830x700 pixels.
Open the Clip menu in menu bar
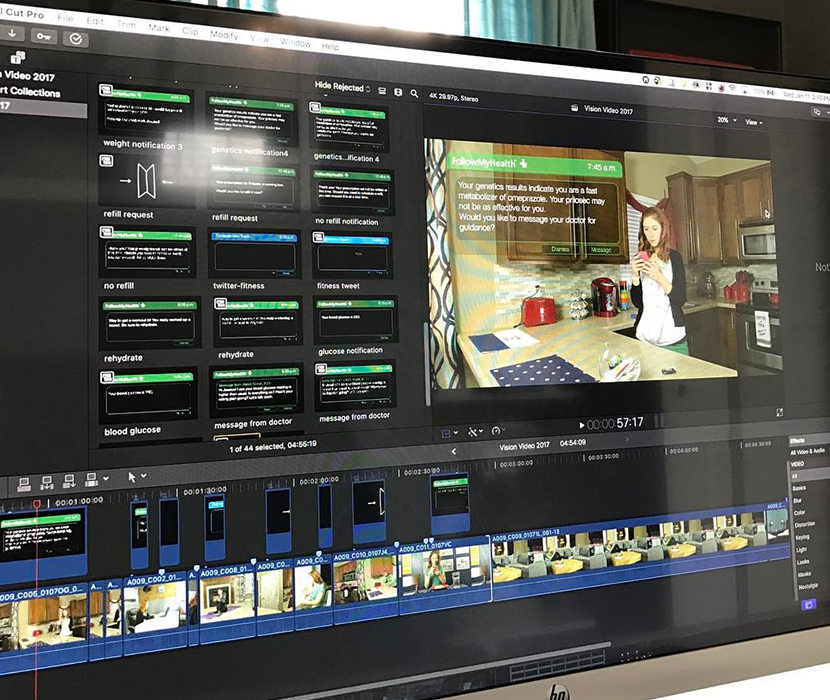point(190,31)
